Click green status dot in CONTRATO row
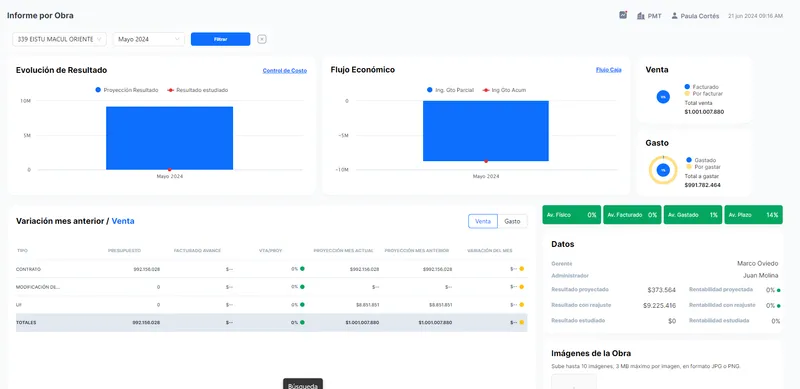Viewport: 800px width, 389px height. (302, 269)
